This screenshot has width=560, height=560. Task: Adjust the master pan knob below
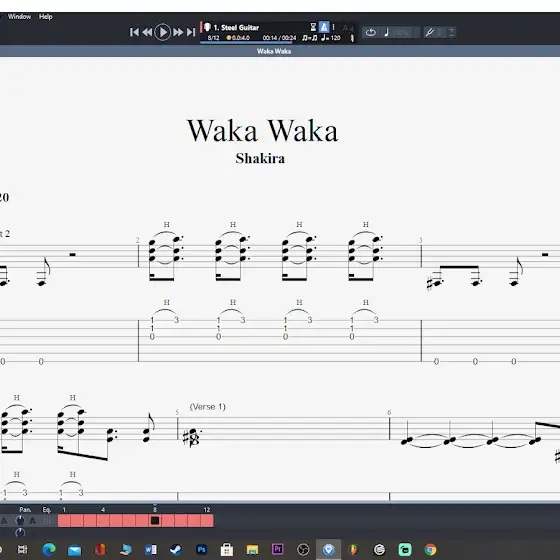tap(20, 532)
